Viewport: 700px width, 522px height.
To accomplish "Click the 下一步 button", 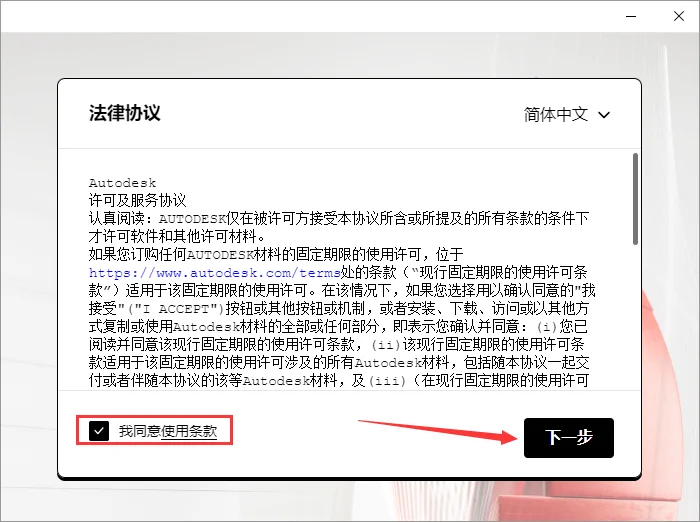I will click(x=568, y=438).
